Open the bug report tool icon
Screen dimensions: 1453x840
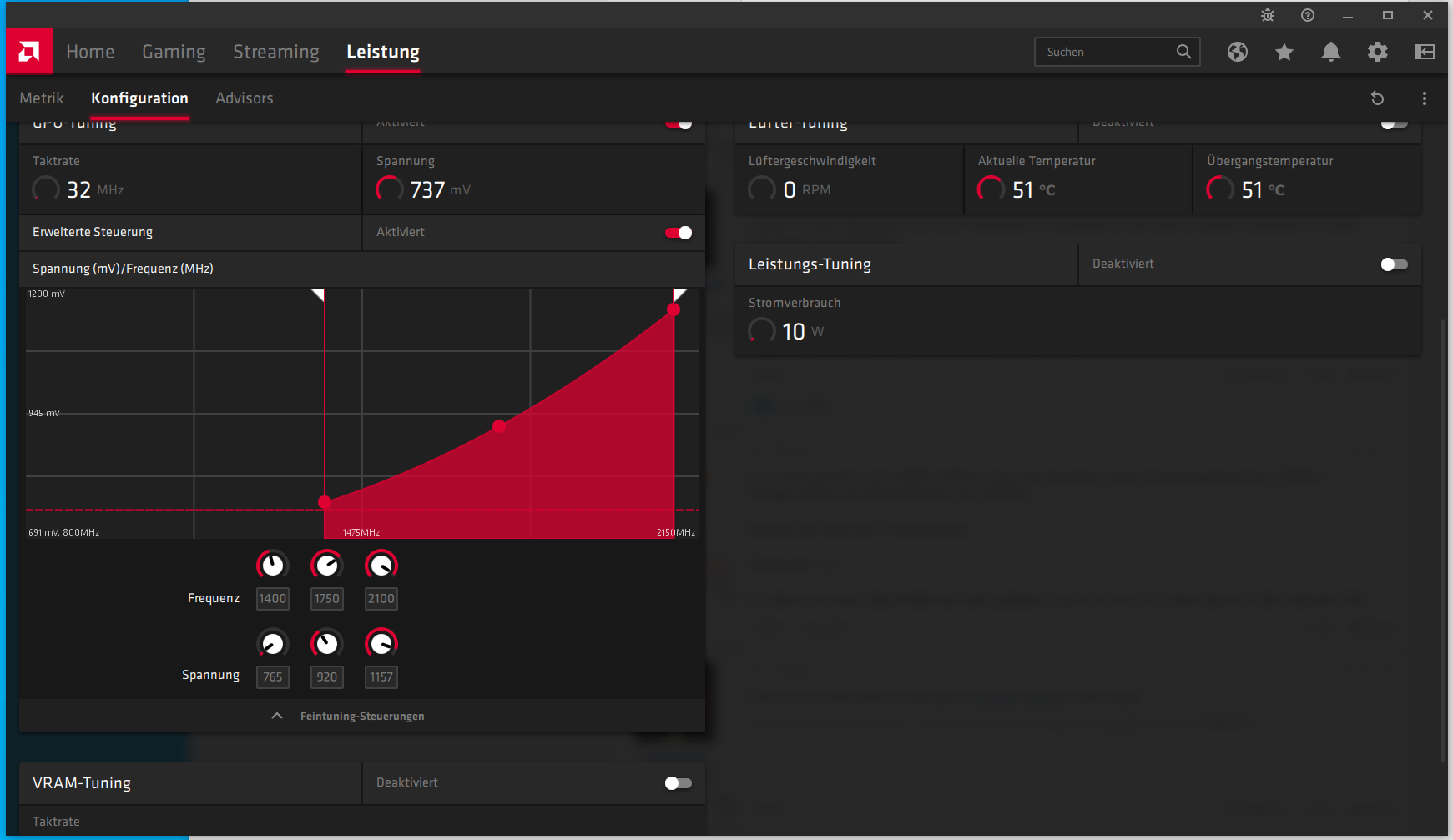(1268, 15)
